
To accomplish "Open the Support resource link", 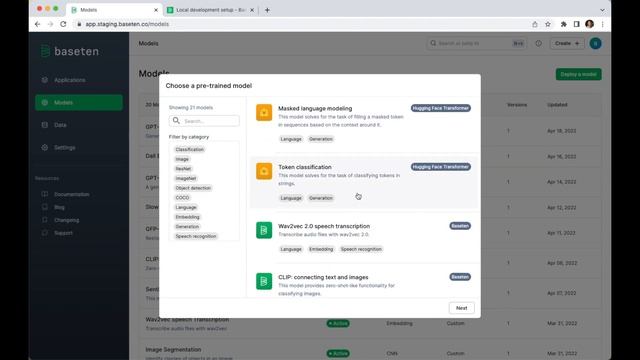I will point(63,233).
